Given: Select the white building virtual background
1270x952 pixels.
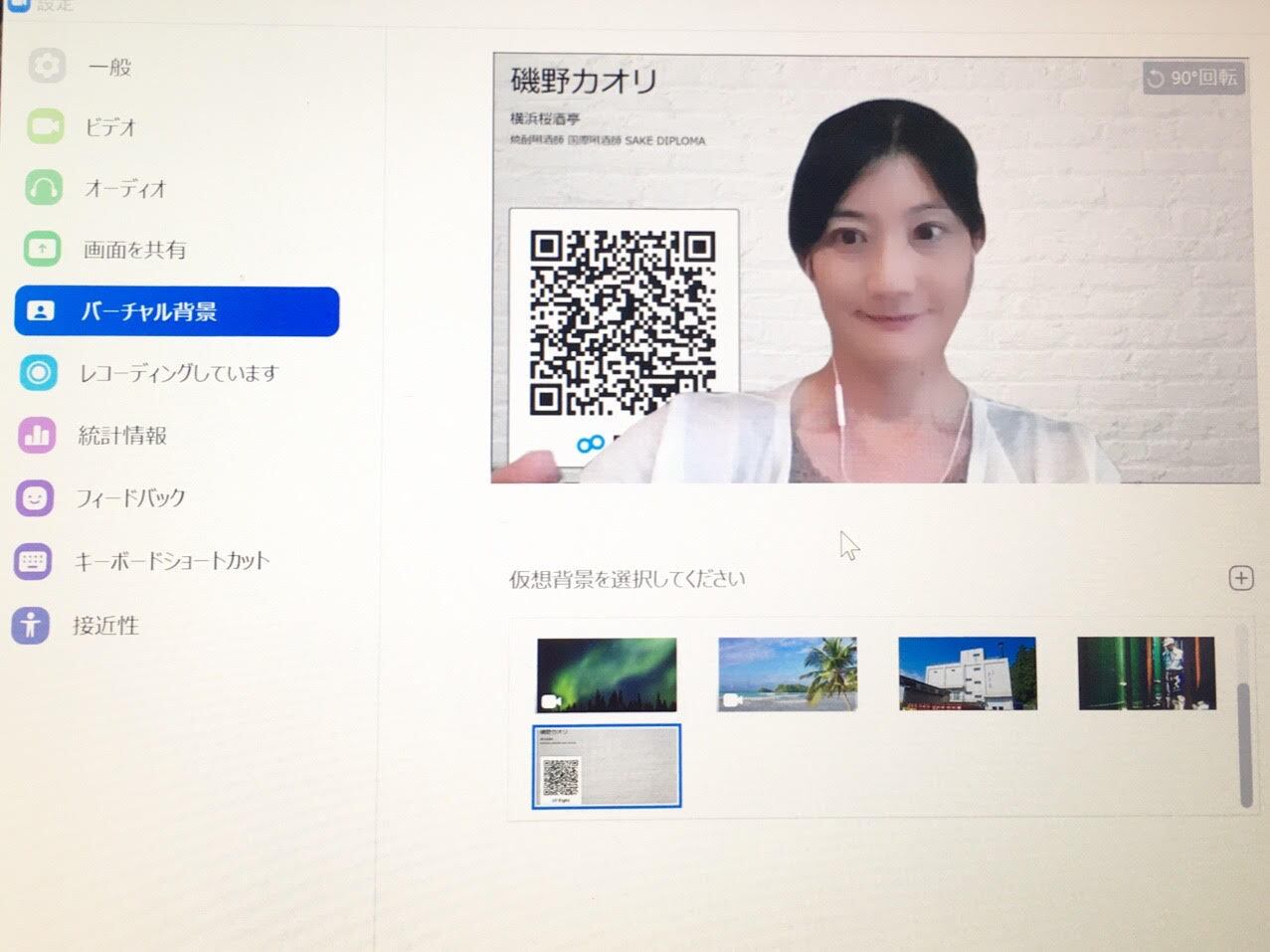Looking at the screenshot, I should 968,673.
